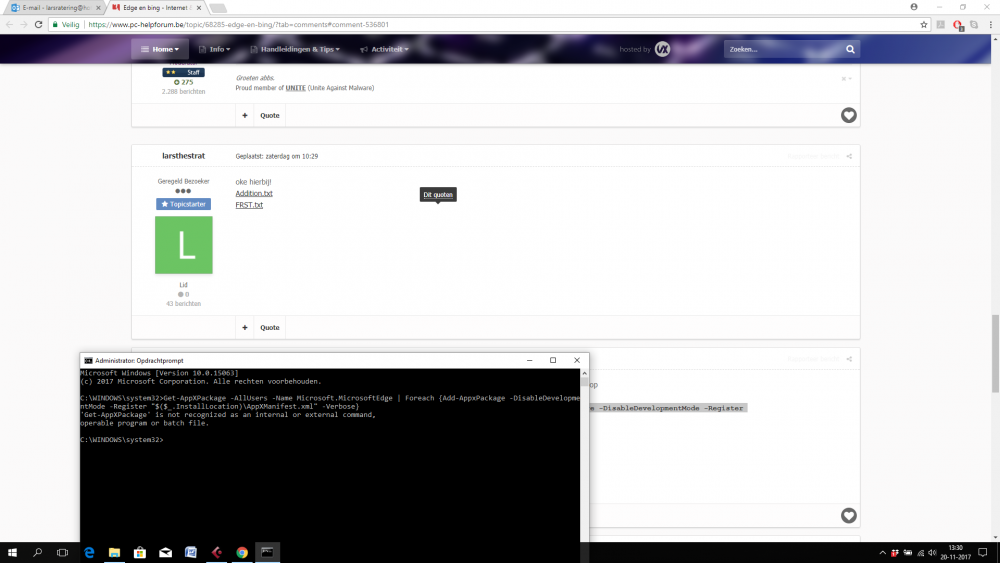Click the Command Prompt scrollbar up arrow
This screenshot has height=563, width=1000.
tap(584, 374)
